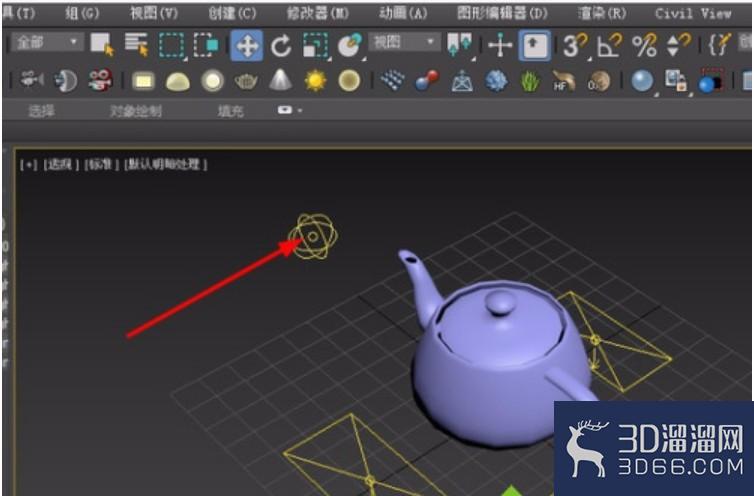
Task: Open the 修改器(M) menu
Action: 317,13
